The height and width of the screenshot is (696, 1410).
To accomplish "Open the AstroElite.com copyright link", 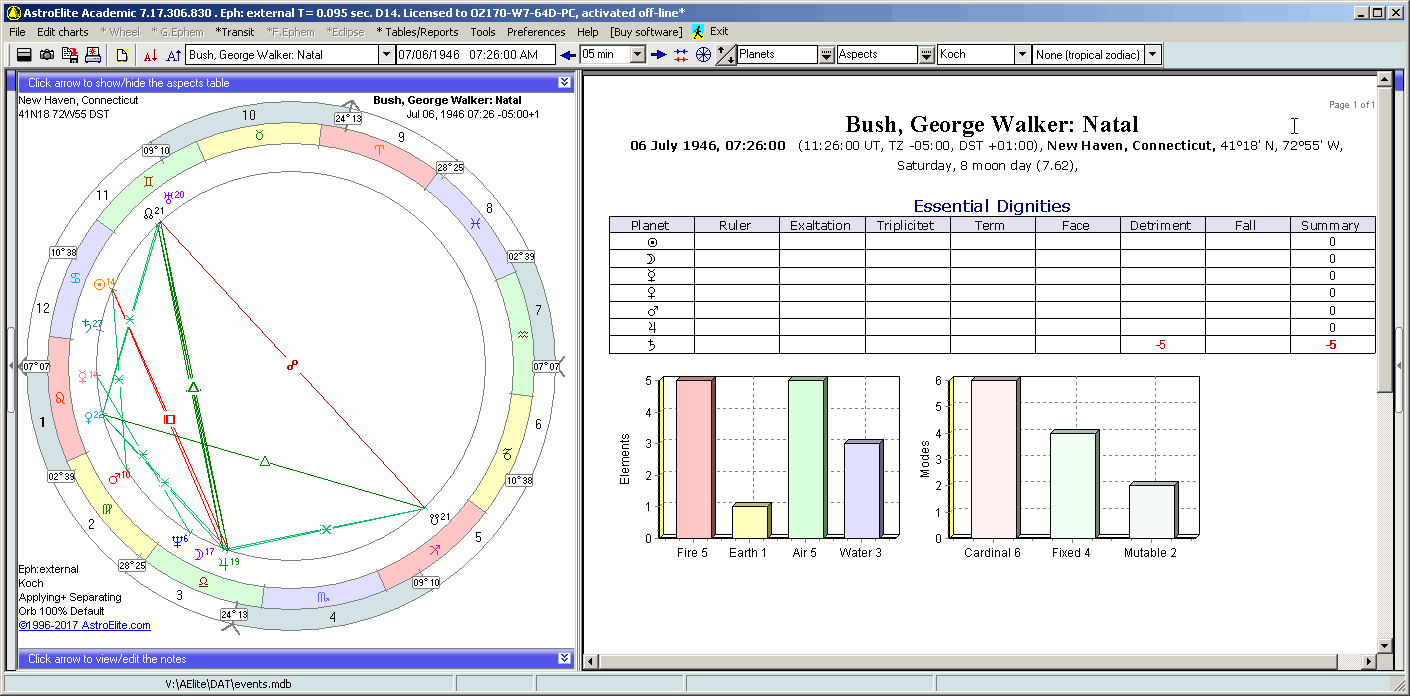I will tap(84, 626).
